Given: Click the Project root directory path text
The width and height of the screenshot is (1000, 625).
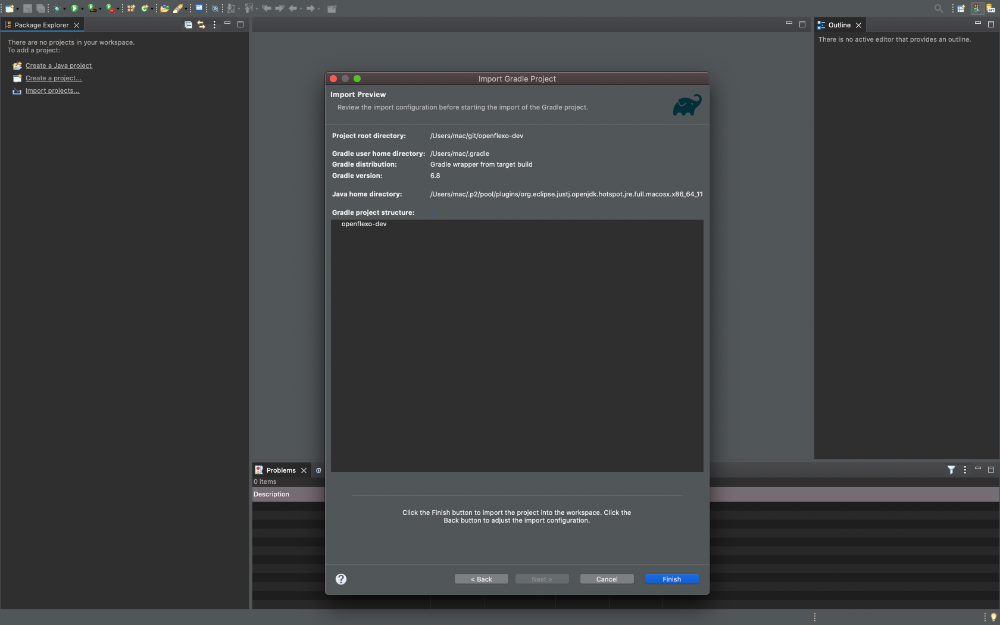Looking at the screenshot, I should (477, 136).
